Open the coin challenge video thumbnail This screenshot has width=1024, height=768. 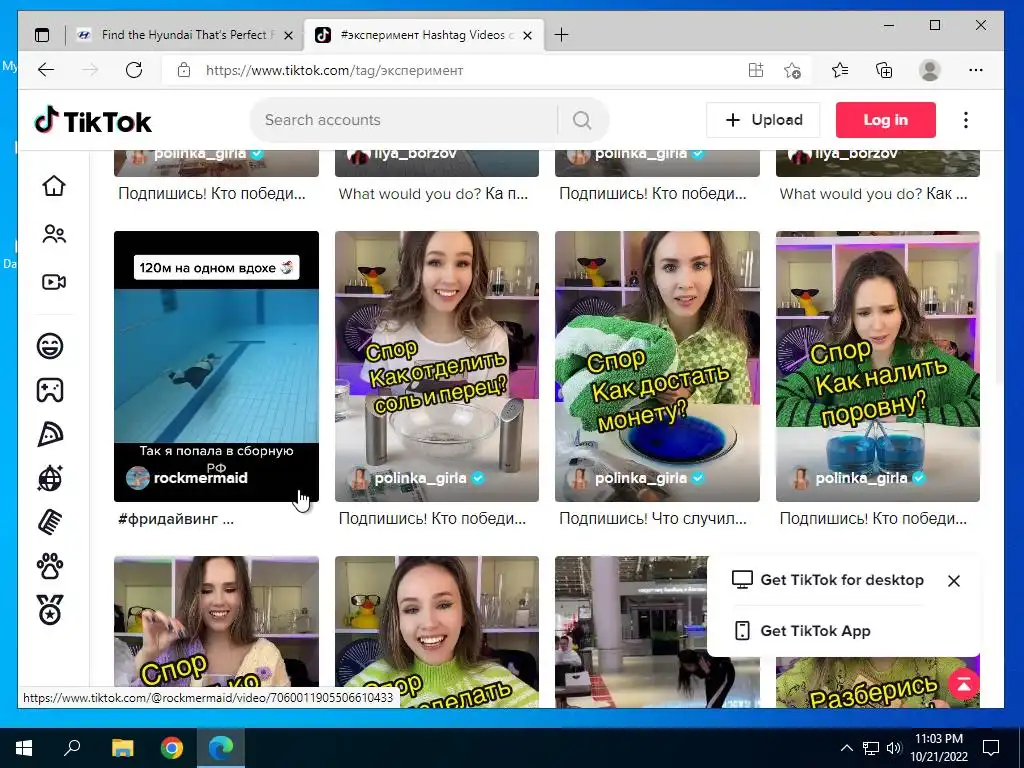pyautogui.click(x=657, y=366)
